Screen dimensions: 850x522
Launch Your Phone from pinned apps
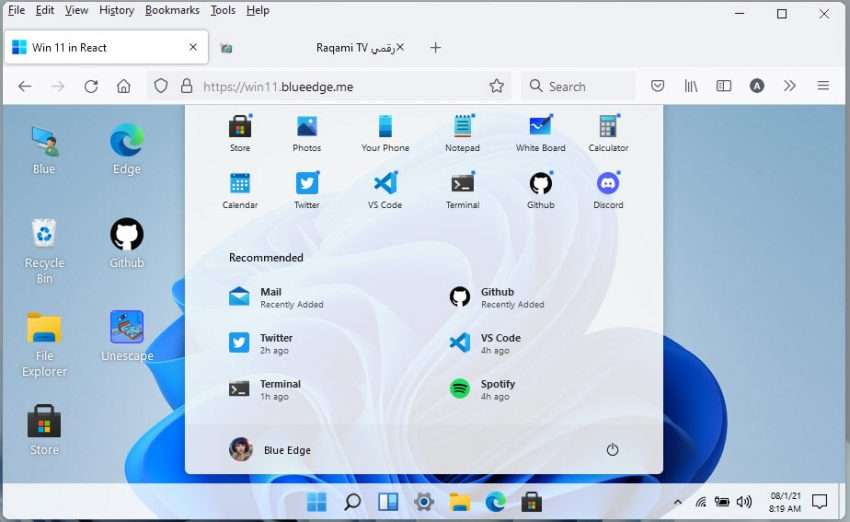(385, 133)
